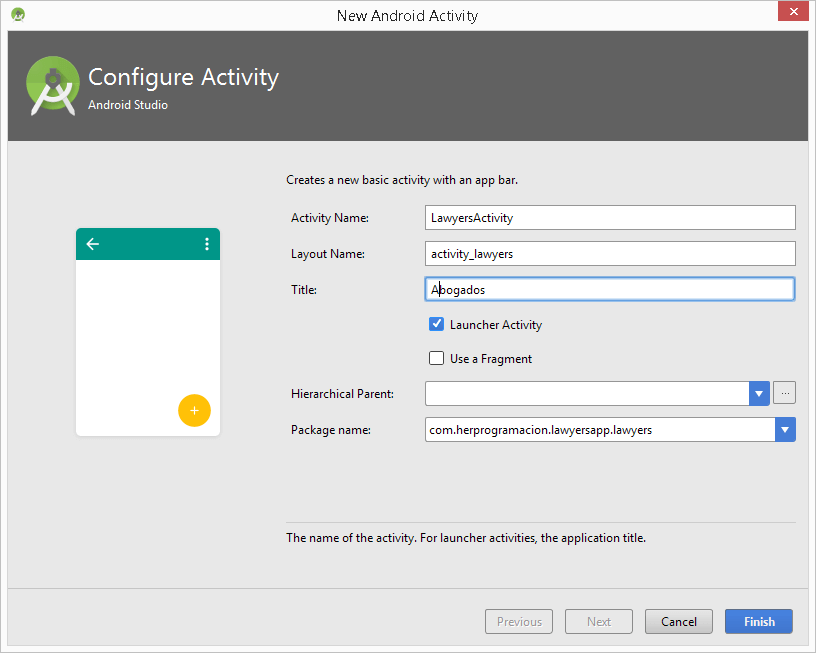This screenshot has height=653, width=816.
Task: Click the Launcher Activity label text
Action: click(496, 325)
